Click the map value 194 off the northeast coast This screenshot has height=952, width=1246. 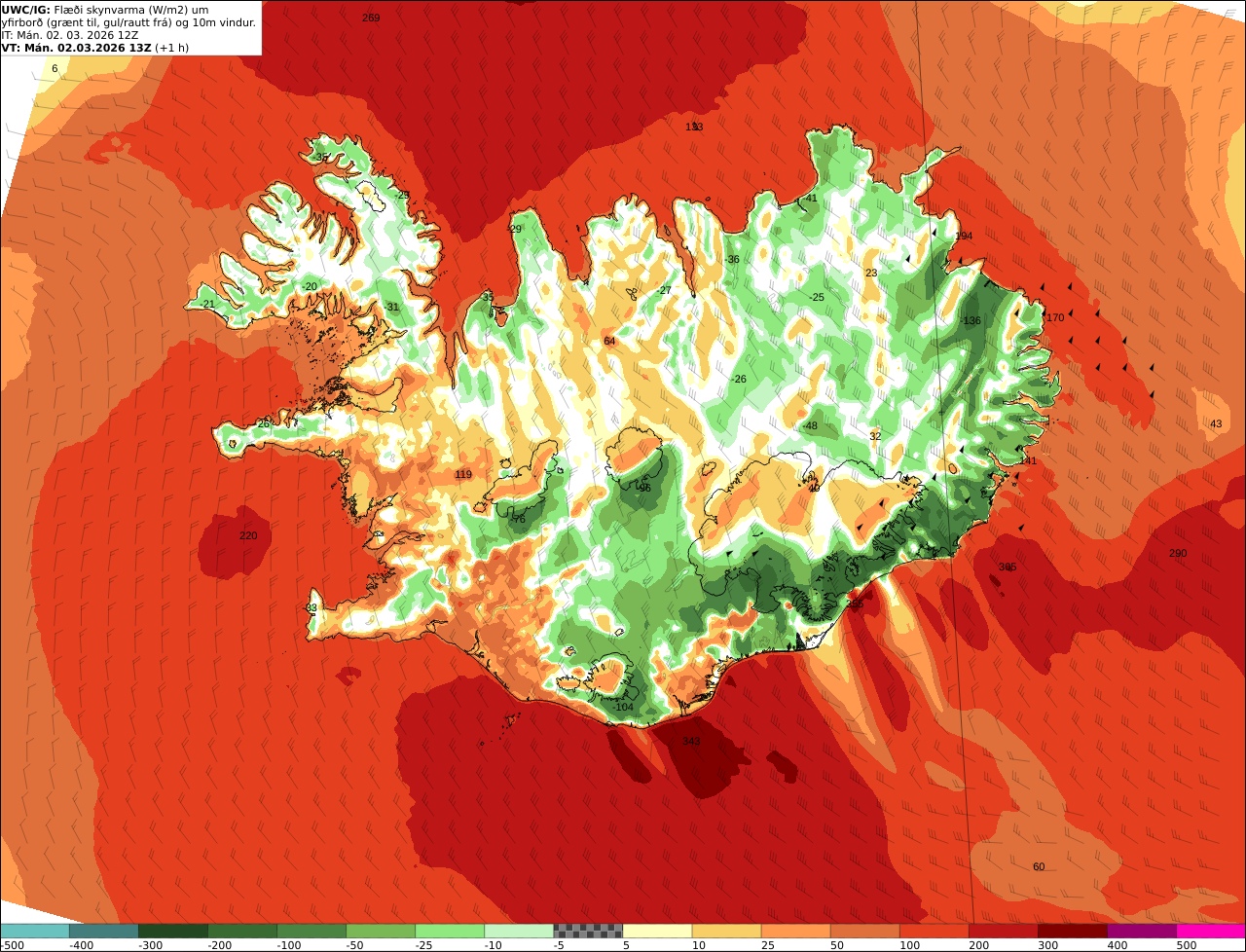(964, 237)
